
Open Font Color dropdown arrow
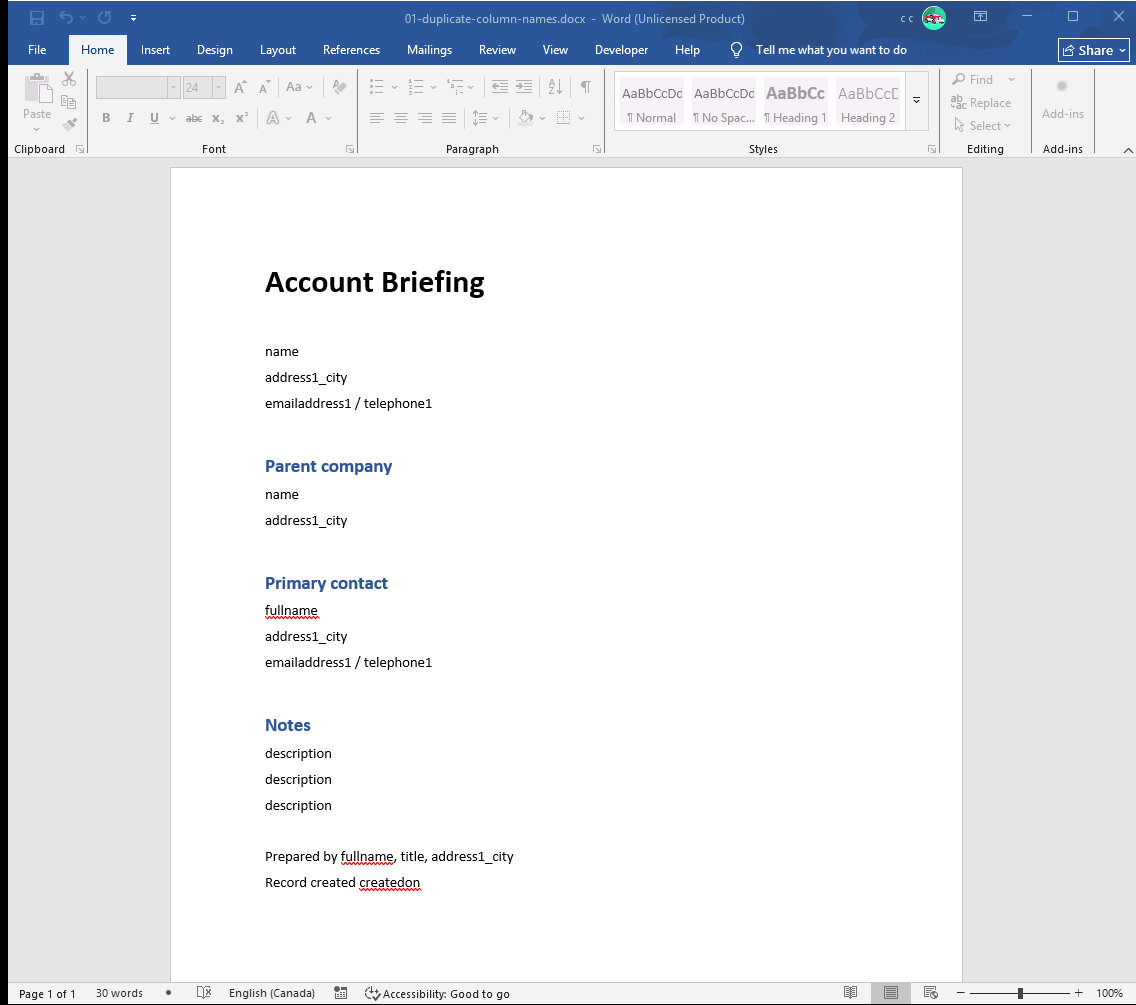pyautogui.click(x=328, y=118)
